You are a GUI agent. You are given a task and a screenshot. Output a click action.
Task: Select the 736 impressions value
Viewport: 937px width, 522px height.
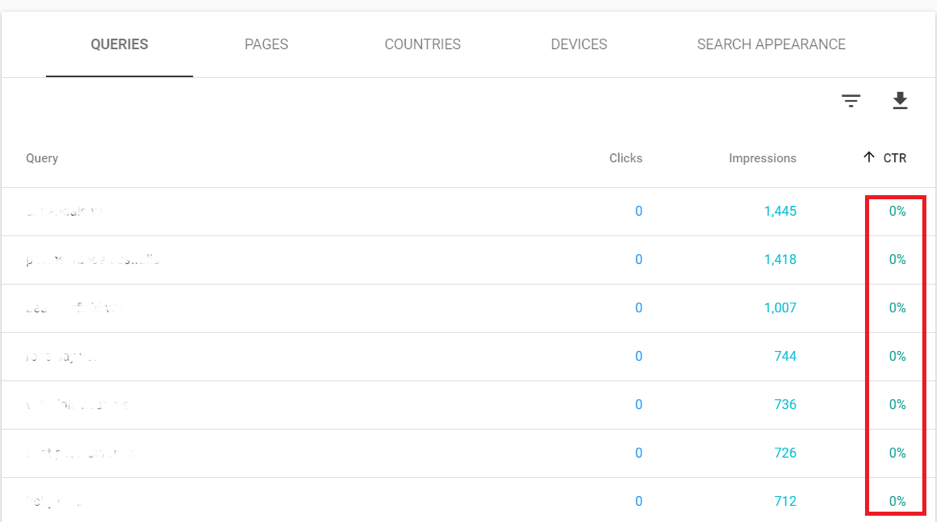coord(784,405)
